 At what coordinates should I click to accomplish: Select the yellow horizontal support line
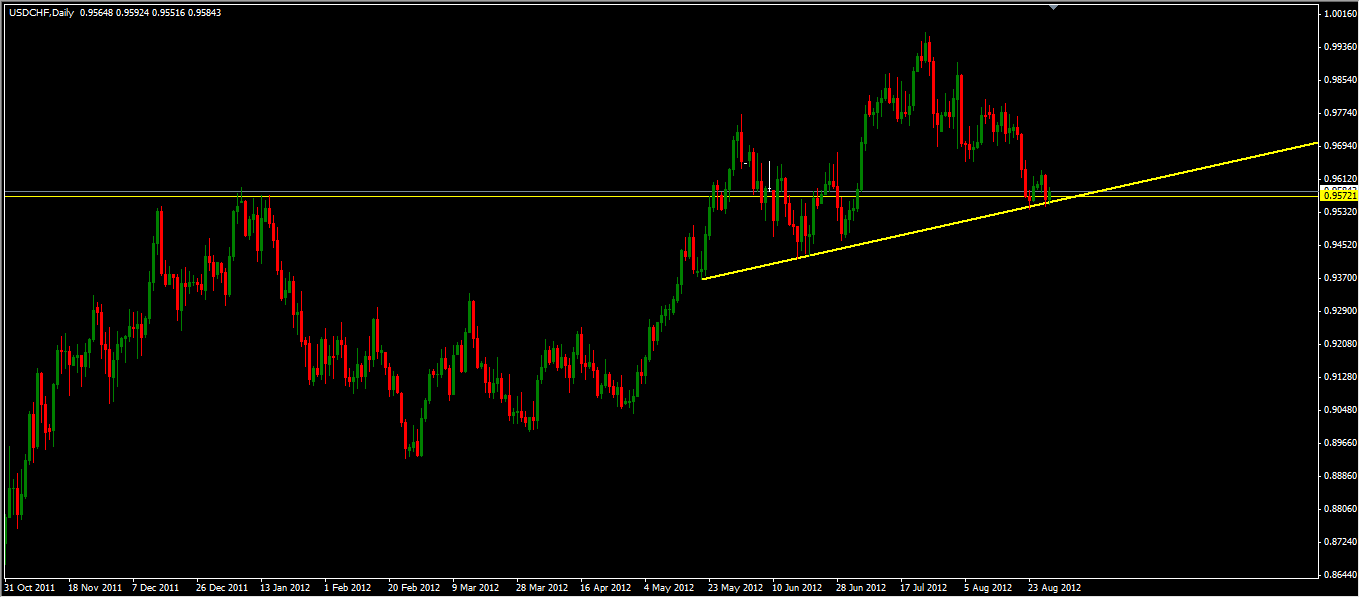point(400,197)
